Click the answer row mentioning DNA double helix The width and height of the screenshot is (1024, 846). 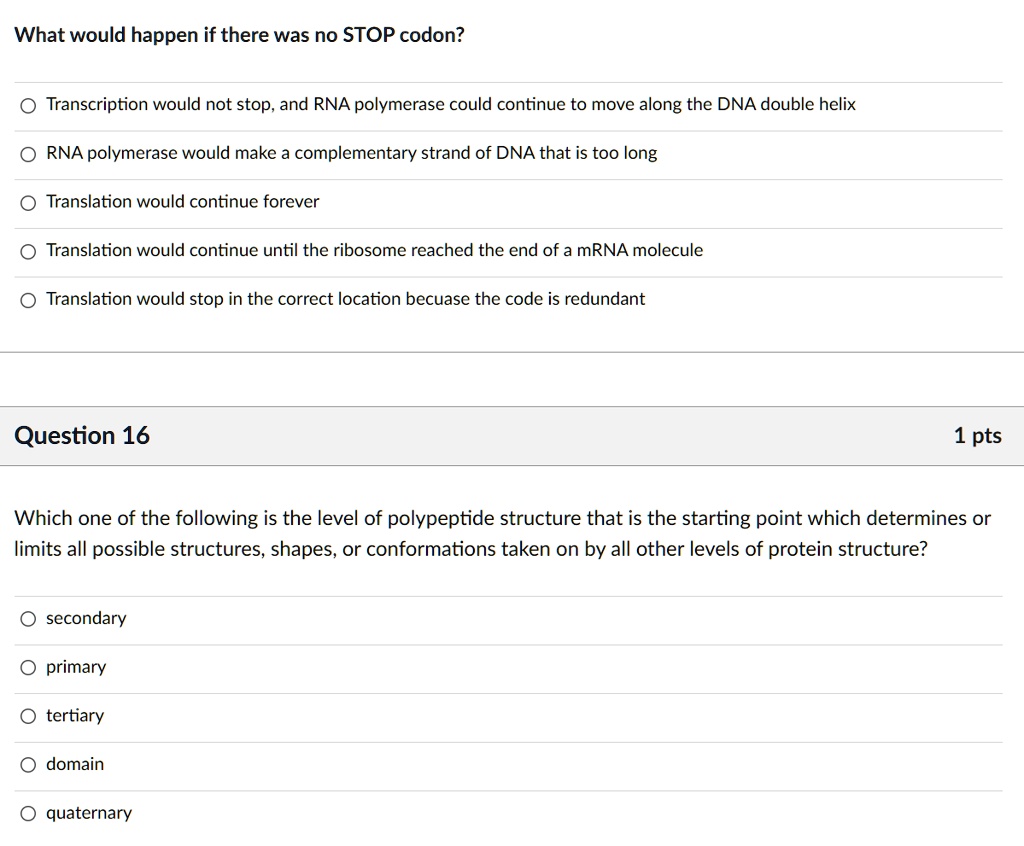pyautogui.click(x=450, y=104)
